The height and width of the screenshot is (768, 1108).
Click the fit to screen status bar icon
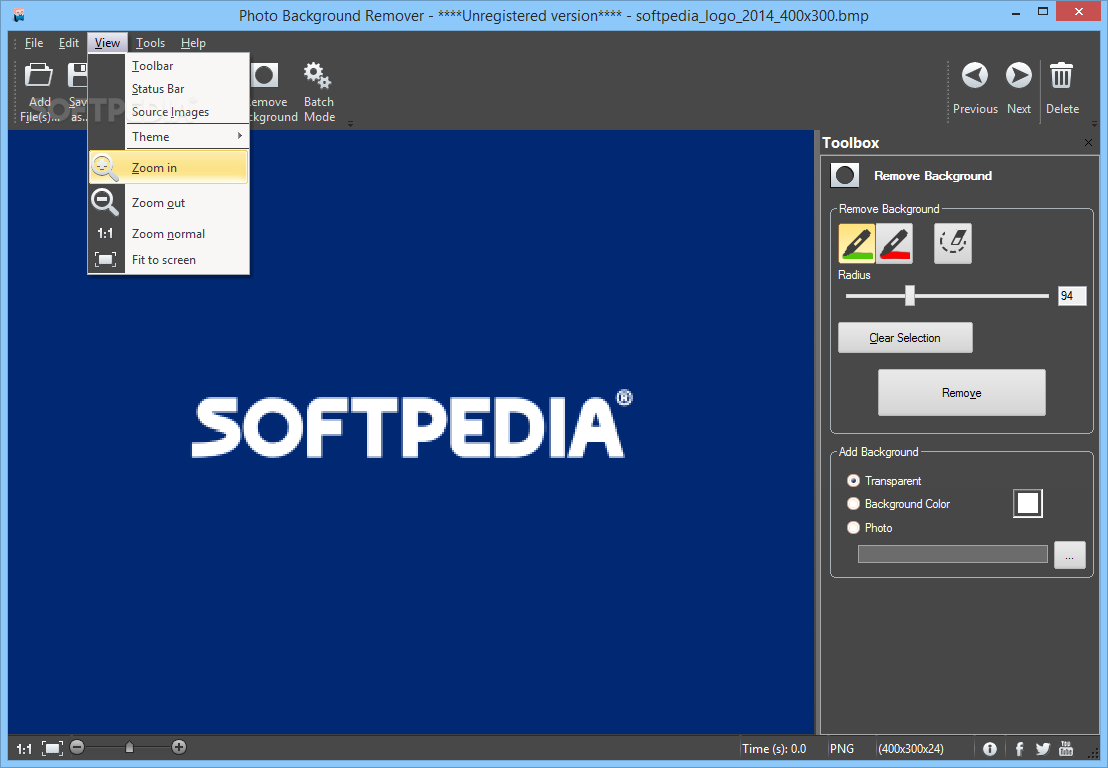(x=52, y=748)
